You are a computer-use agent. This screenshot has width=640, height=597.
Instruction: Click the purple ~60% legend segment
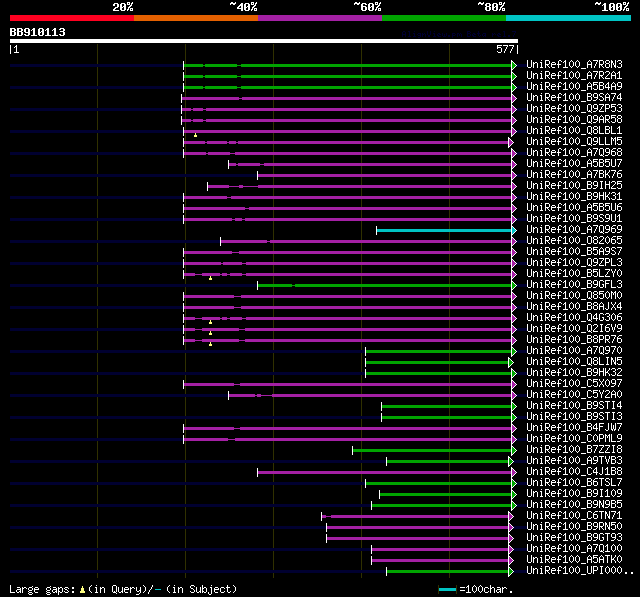320,18
